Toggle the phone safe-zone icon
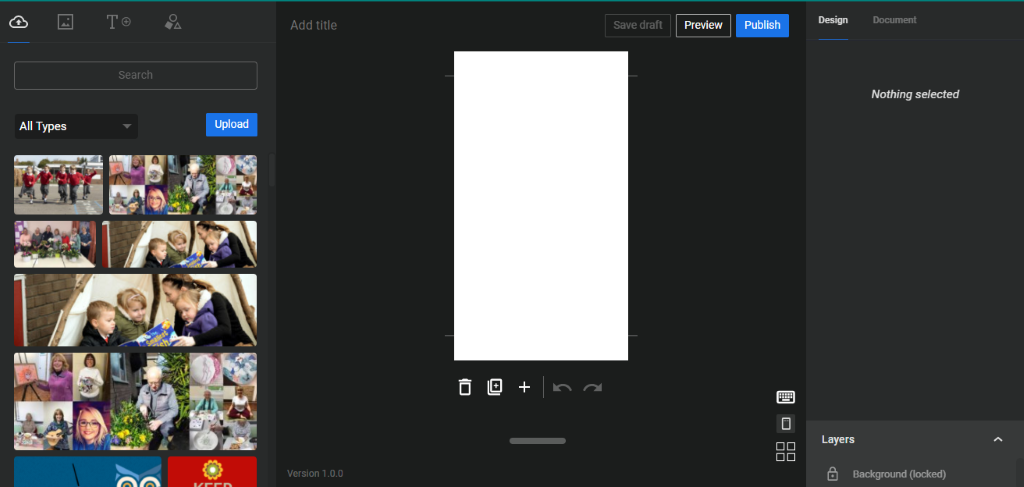Image resolution: width=1024 pixels, height=487 pixels. click(786, 424)
